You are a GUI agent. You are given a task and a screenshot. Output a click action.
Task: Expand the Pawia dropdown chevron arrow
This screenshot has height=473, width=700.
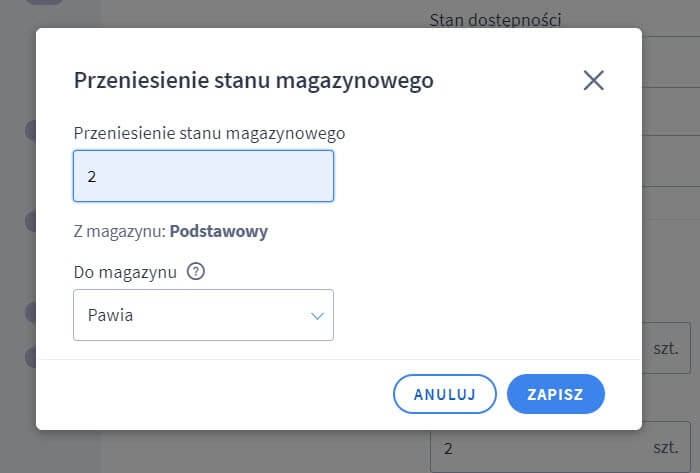click(317, 316)
